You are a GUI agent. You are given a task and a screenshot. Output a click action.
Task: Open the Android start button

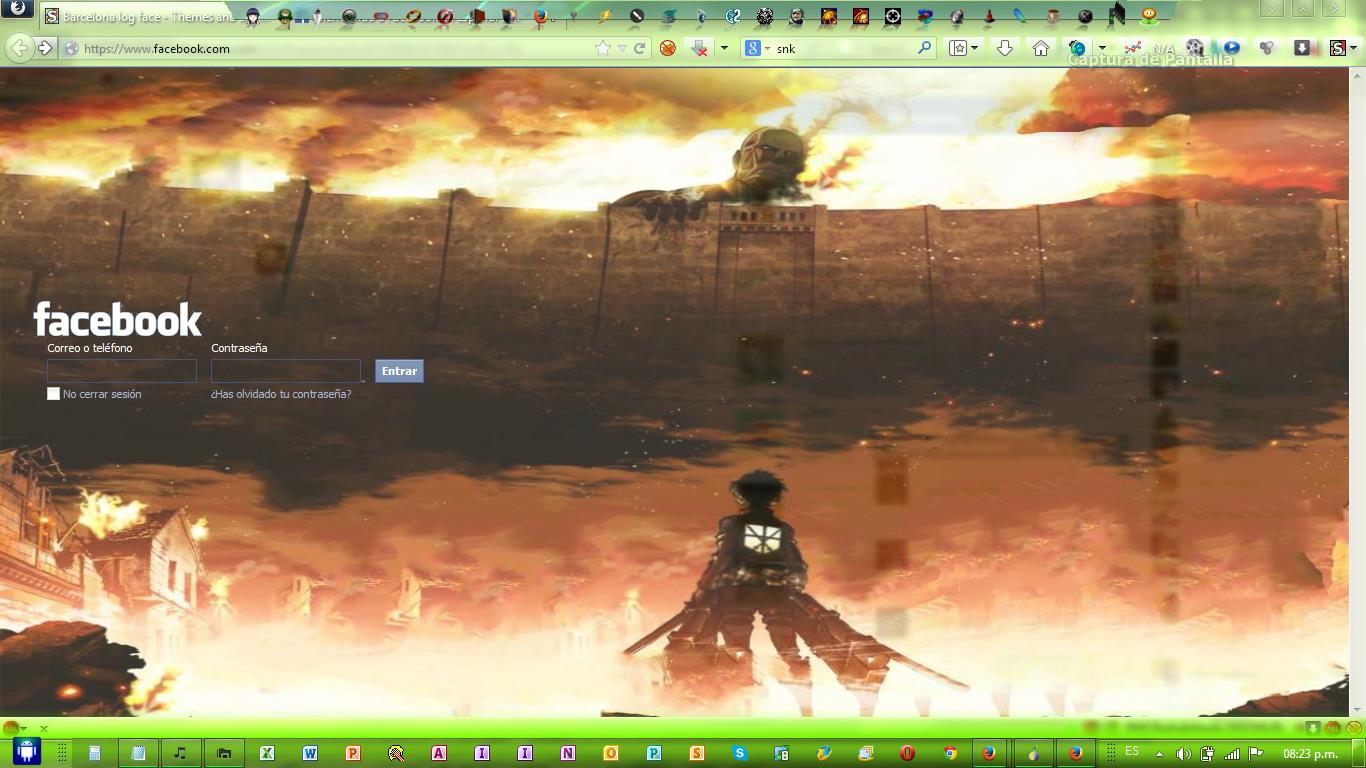(27, 752)
